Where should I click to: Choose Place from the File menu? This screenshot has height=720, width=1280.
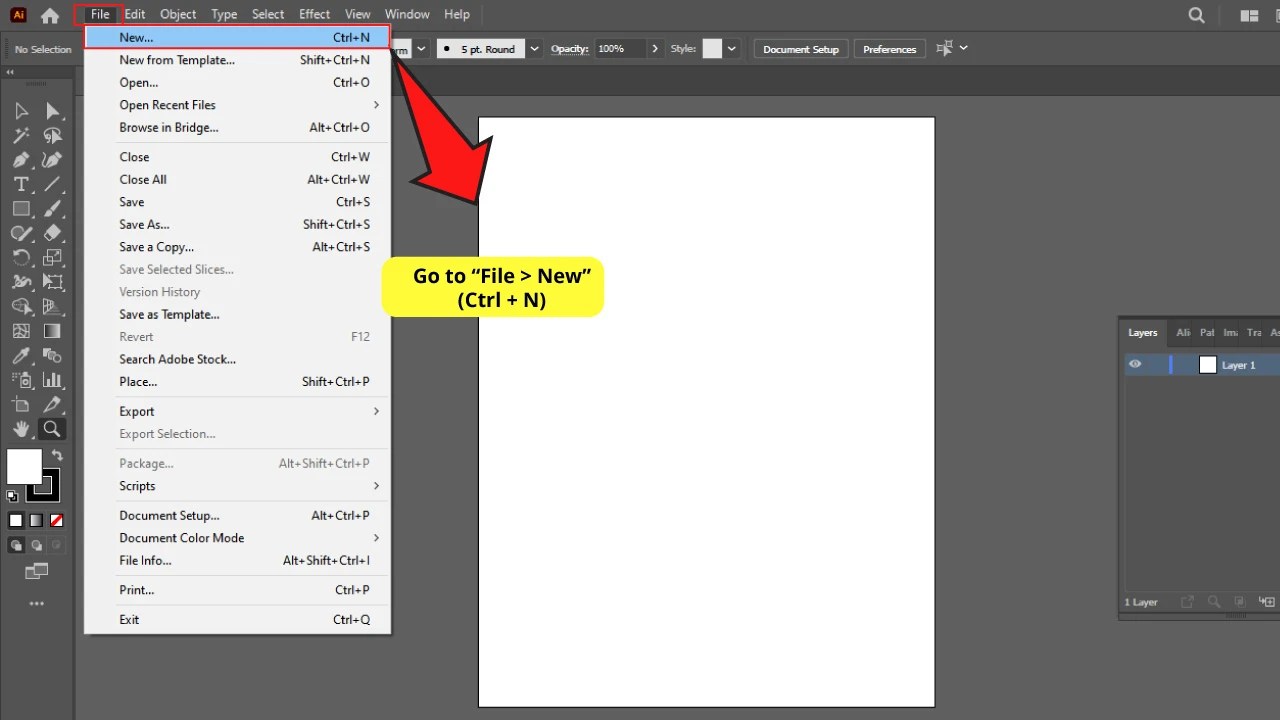point(138,382)
